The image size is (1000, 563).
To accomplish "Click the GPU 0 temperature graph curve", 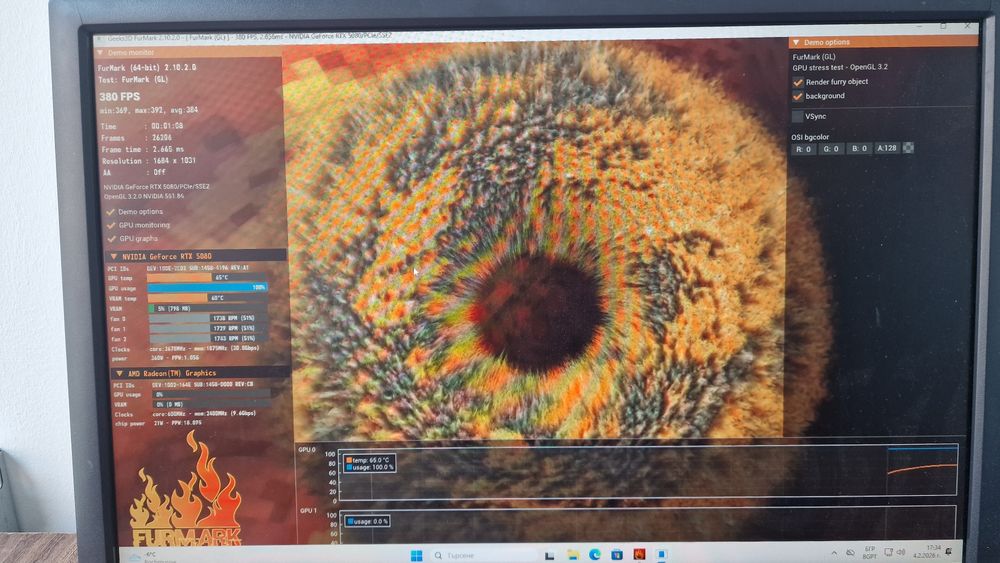I will point(922,469).
